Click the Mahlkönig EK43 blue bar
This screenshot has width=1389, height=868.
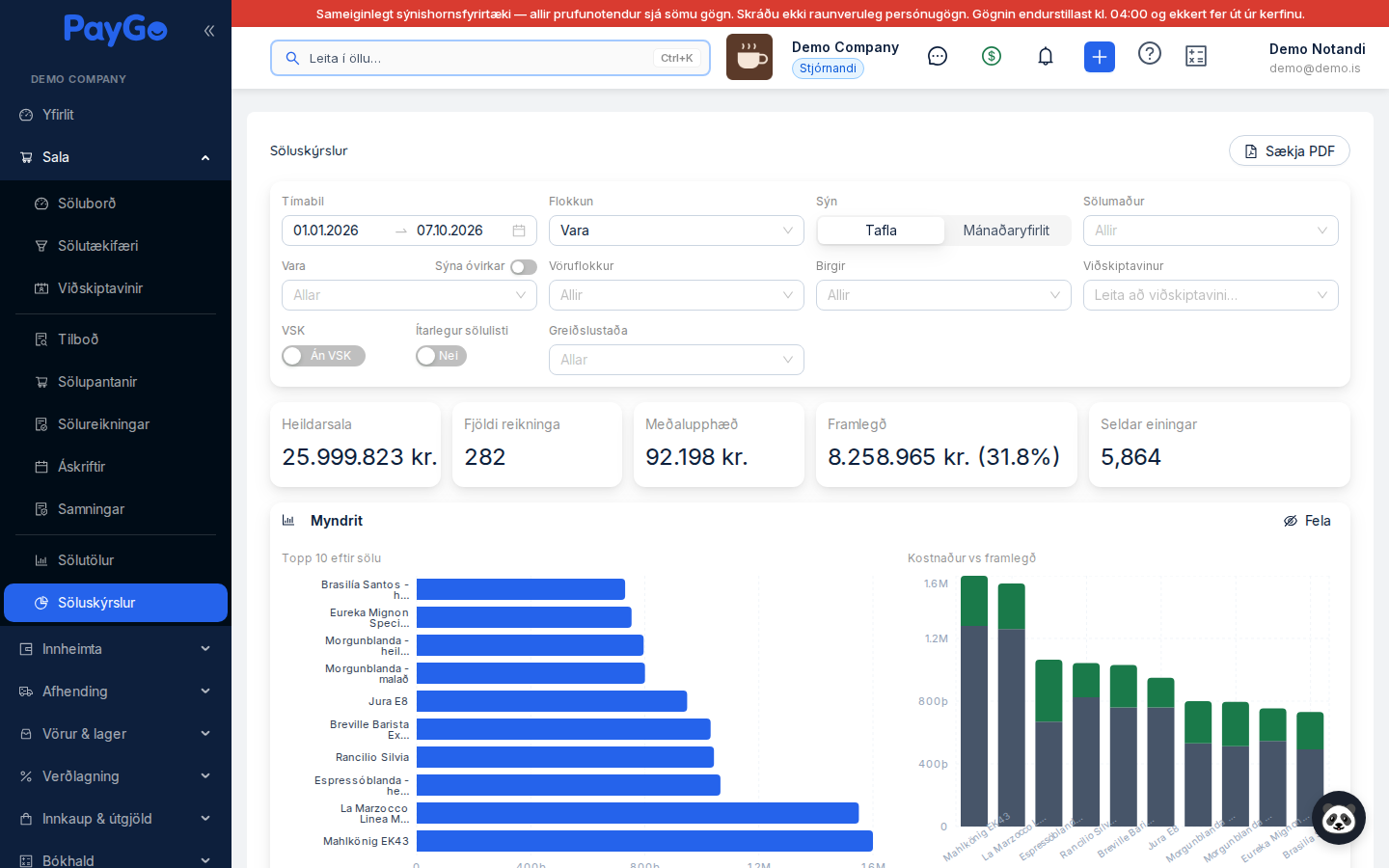[x=644, y=841]
